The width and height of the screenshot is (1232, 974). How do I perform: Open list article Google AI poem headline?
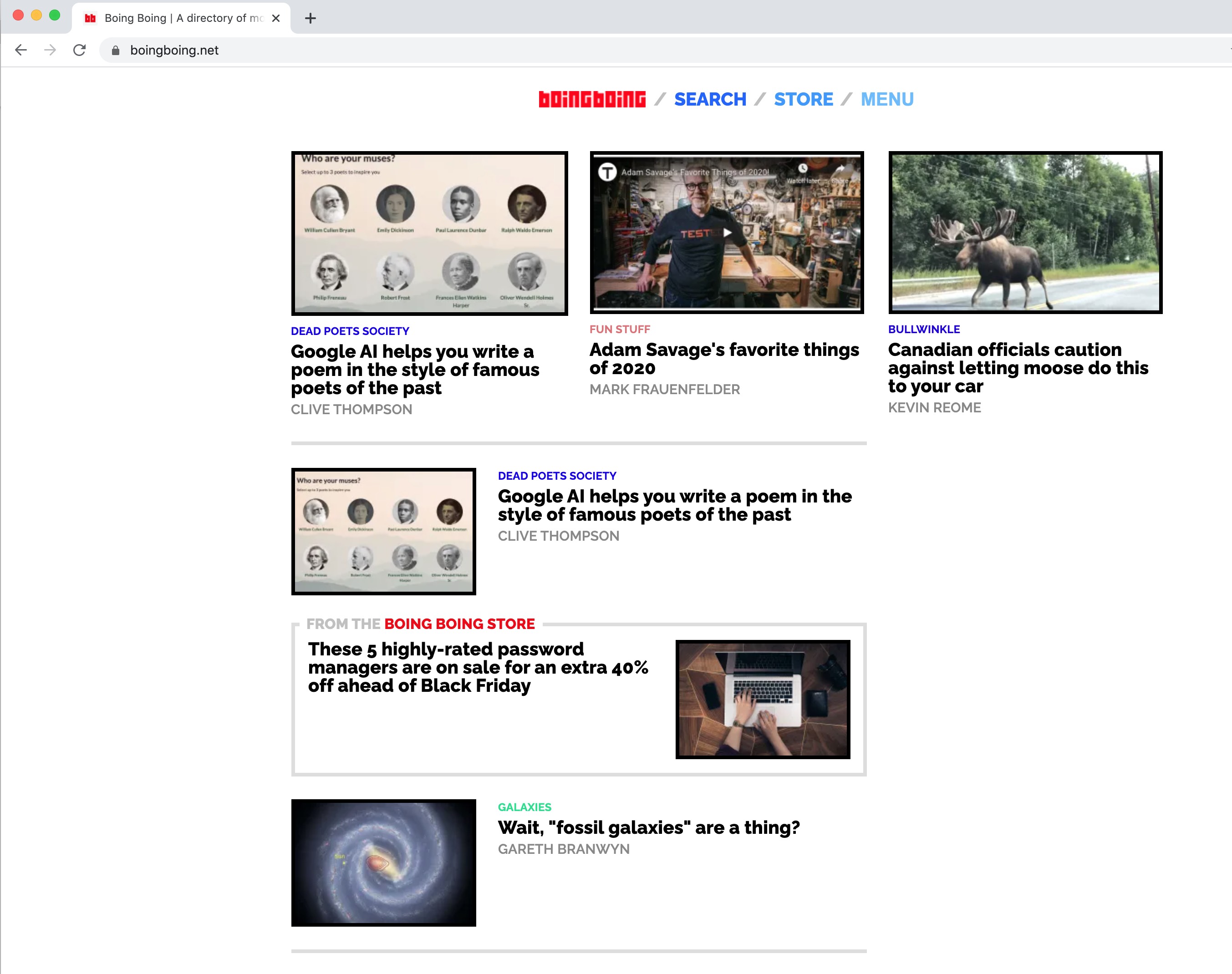pyautogui.click(x=675, y=505)
